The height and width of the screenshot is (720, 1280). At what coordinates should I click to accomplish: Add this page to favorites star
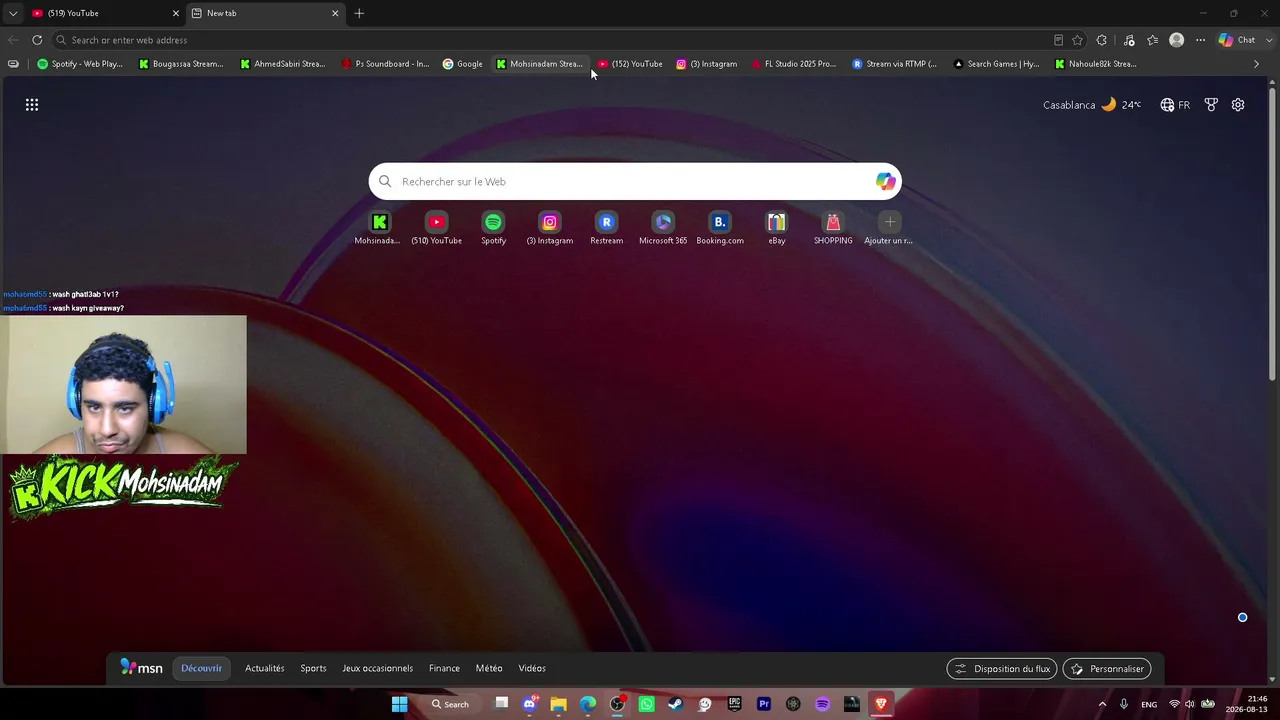coord(1077,40)
